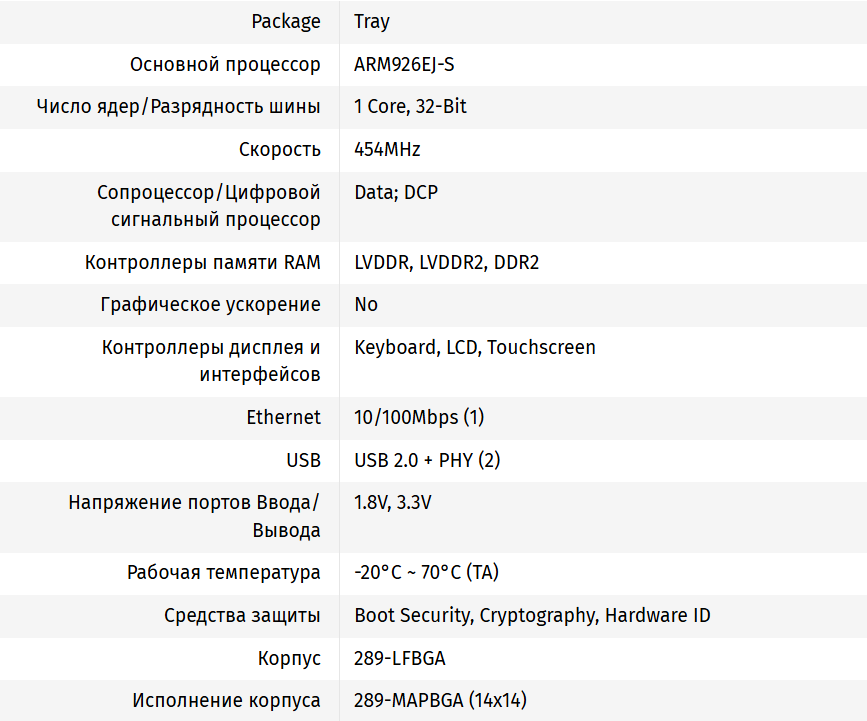
Task: Click the 'Основной процессор' label
Action: [225, 64]
